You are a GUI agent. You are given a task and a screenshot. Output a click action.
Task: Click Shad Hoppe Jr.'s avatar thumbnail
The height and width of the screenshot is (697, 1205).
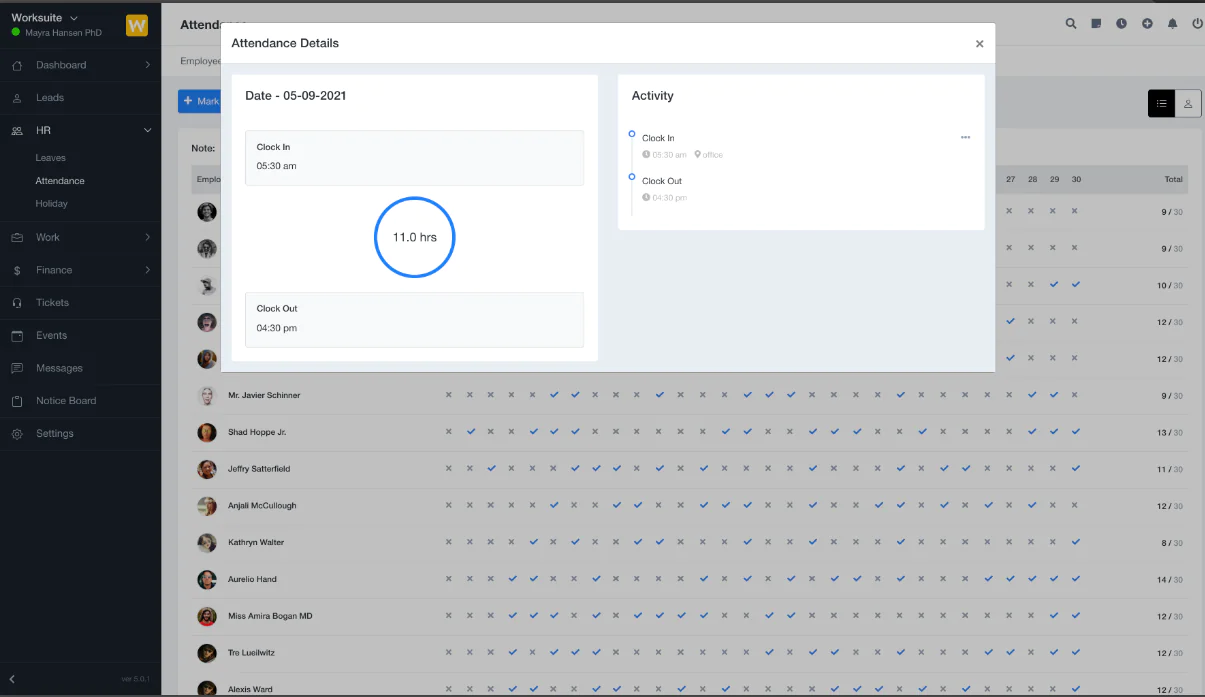(x=207, y=432)
